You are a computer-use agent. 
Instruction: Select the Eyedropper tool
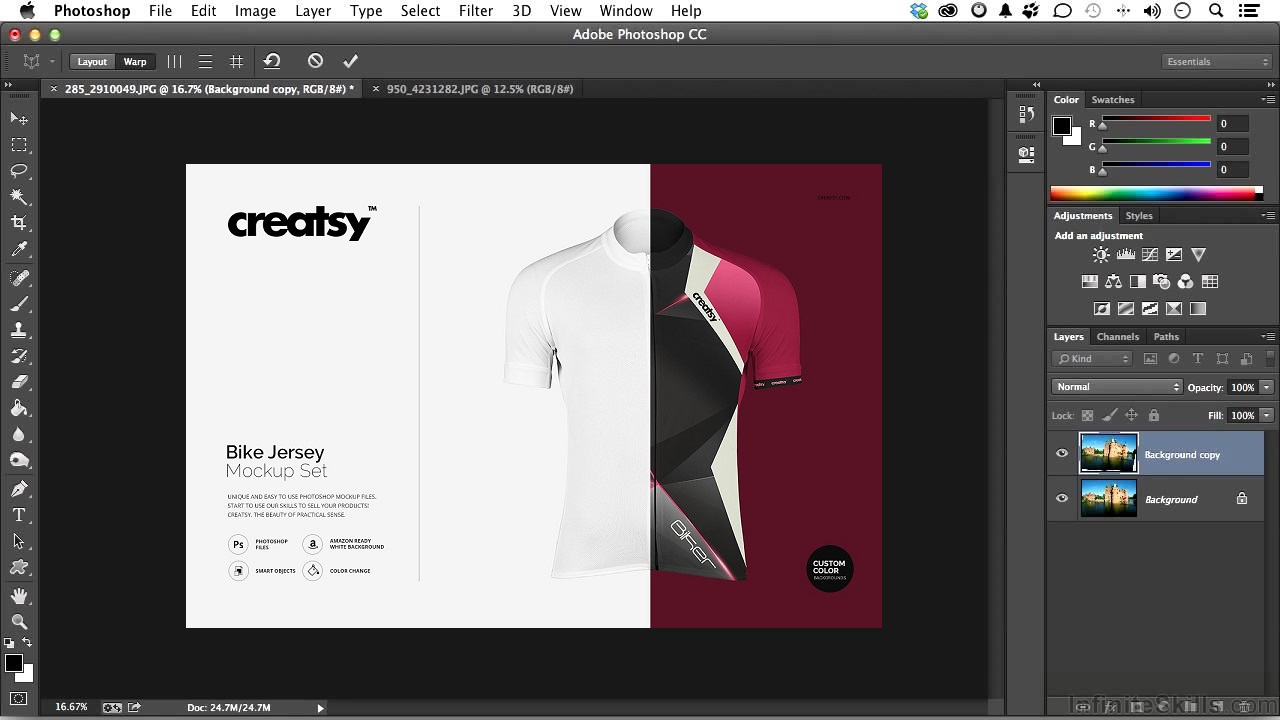tap(19, 250)
